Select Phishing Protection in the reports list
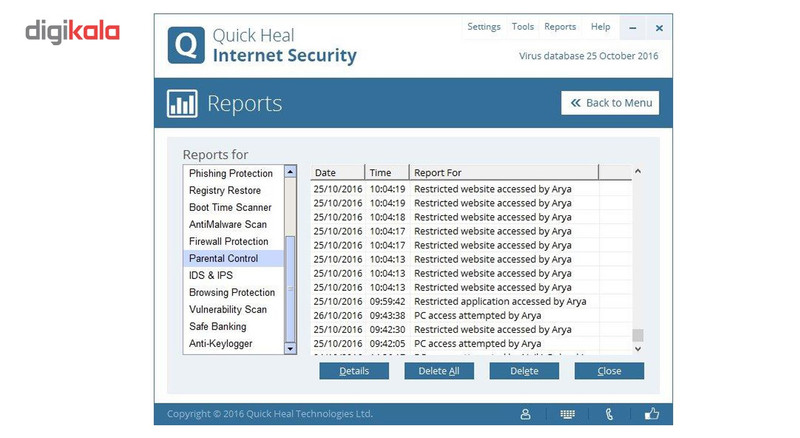 pyautogui.click(x=233, y=173)
